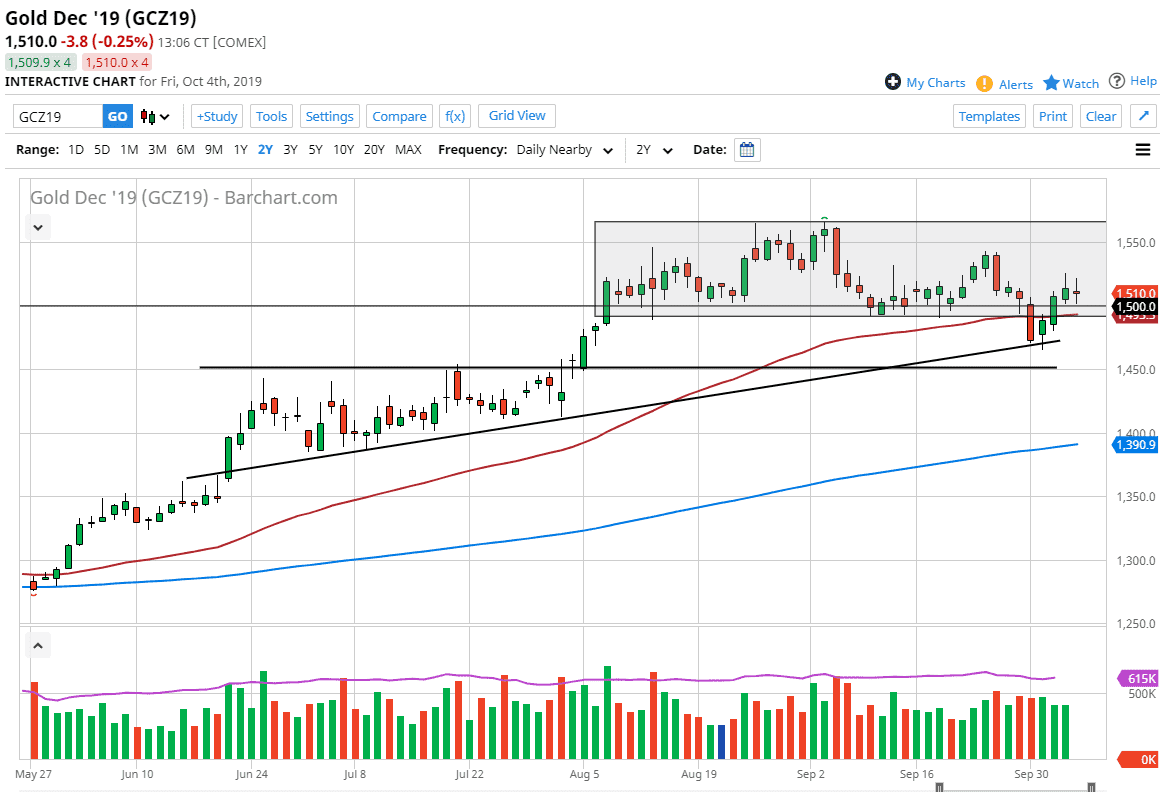Select the 2Y range option
The height and width of the screenshot is (792, 1175).
265,150
